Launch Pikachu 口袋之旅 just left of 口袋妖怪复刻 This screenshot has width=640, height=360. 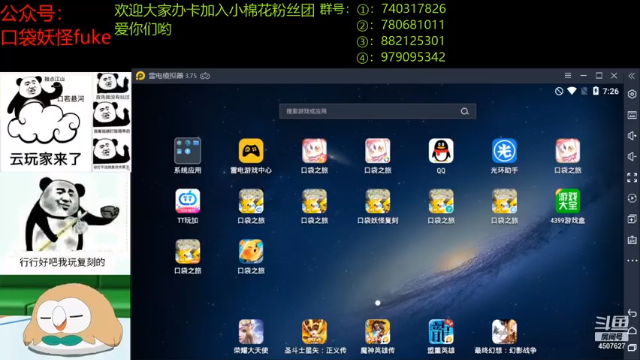(314, 201)
